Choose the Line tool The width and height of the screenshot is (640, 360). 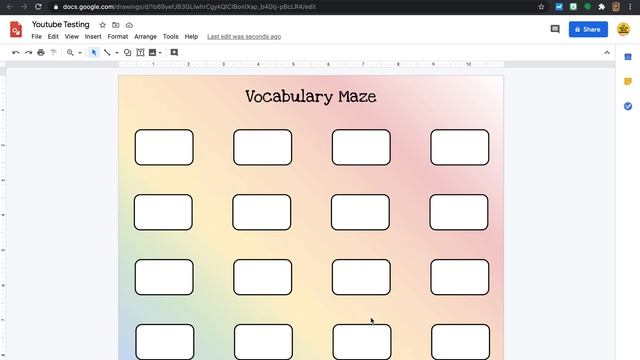[107, 53]
